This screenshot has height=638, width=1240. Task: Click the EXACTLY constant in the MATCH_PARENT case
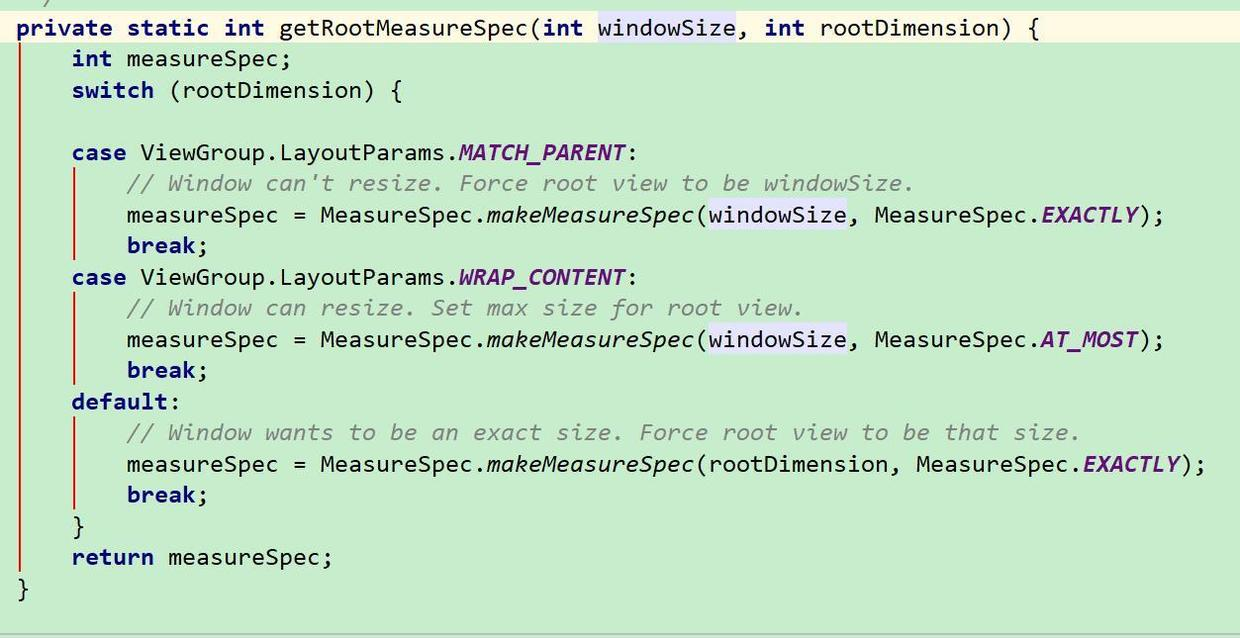1089,214
